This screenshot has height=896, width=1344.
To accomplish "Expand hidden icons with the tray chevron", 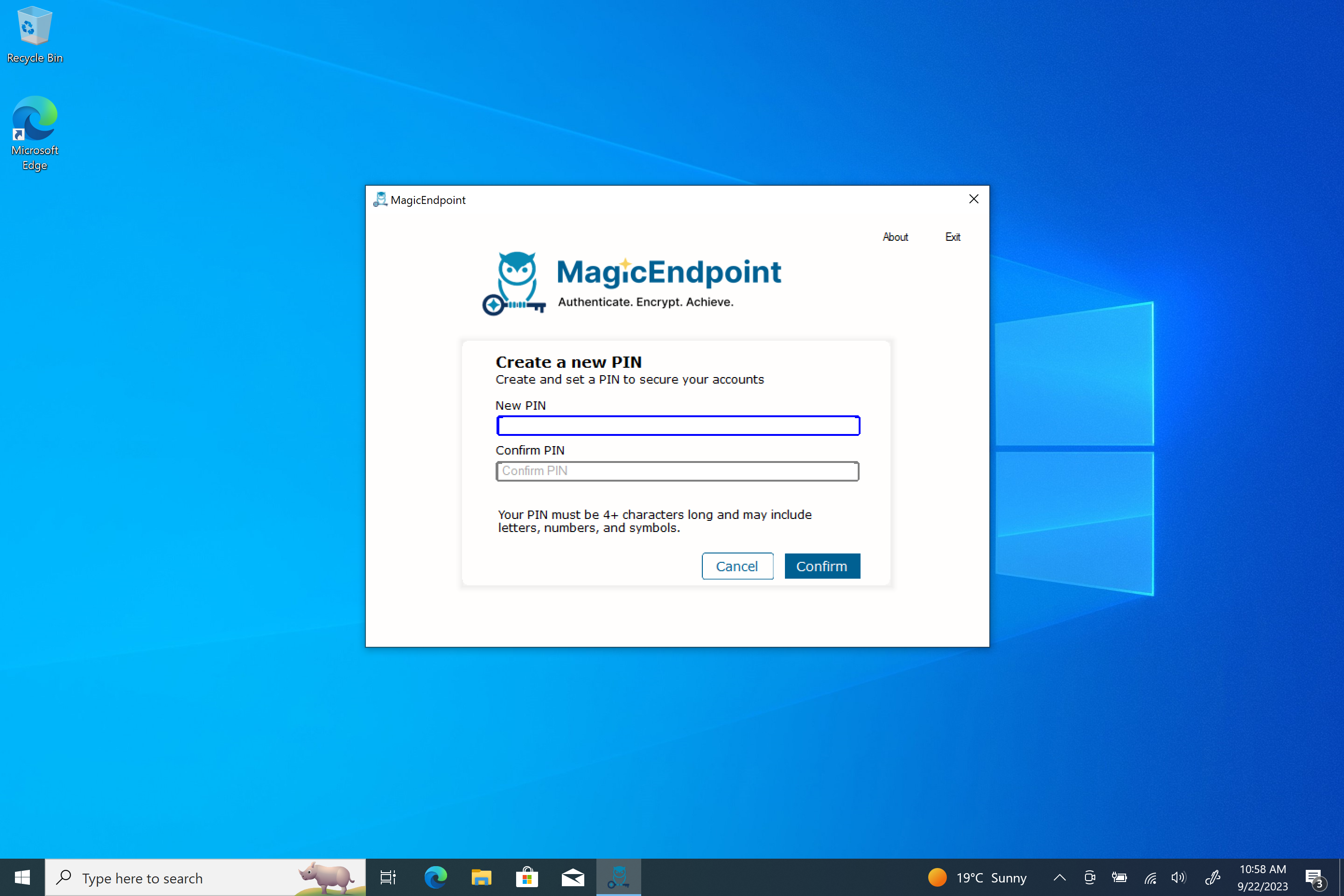I will tap(1059, 877).
